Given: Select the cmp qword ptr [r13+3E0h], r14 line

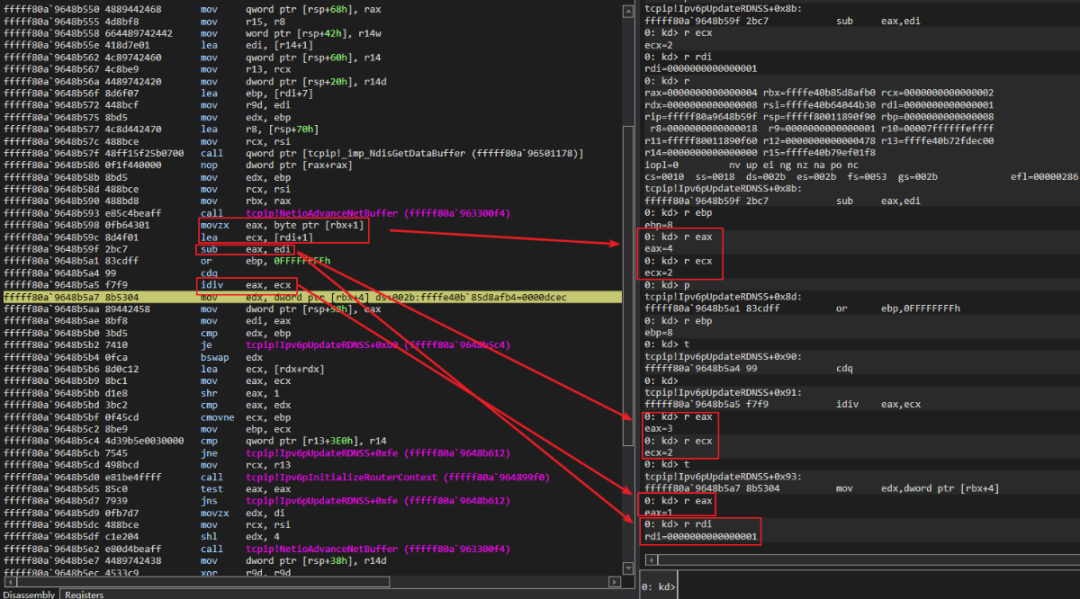Looking at the screenshot, I should pos(313,441).
